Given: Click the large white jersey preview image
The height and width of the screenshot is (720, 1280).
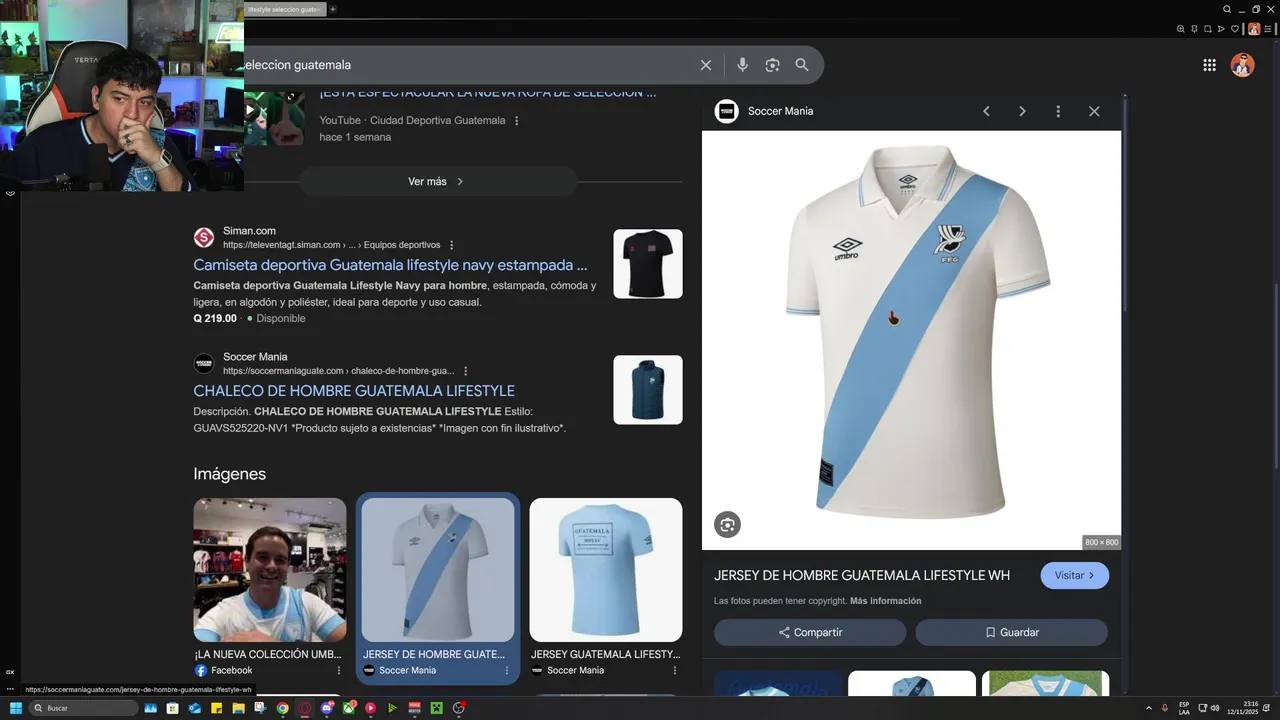Looking at the screenshot, I should click(x=912, y=340).
